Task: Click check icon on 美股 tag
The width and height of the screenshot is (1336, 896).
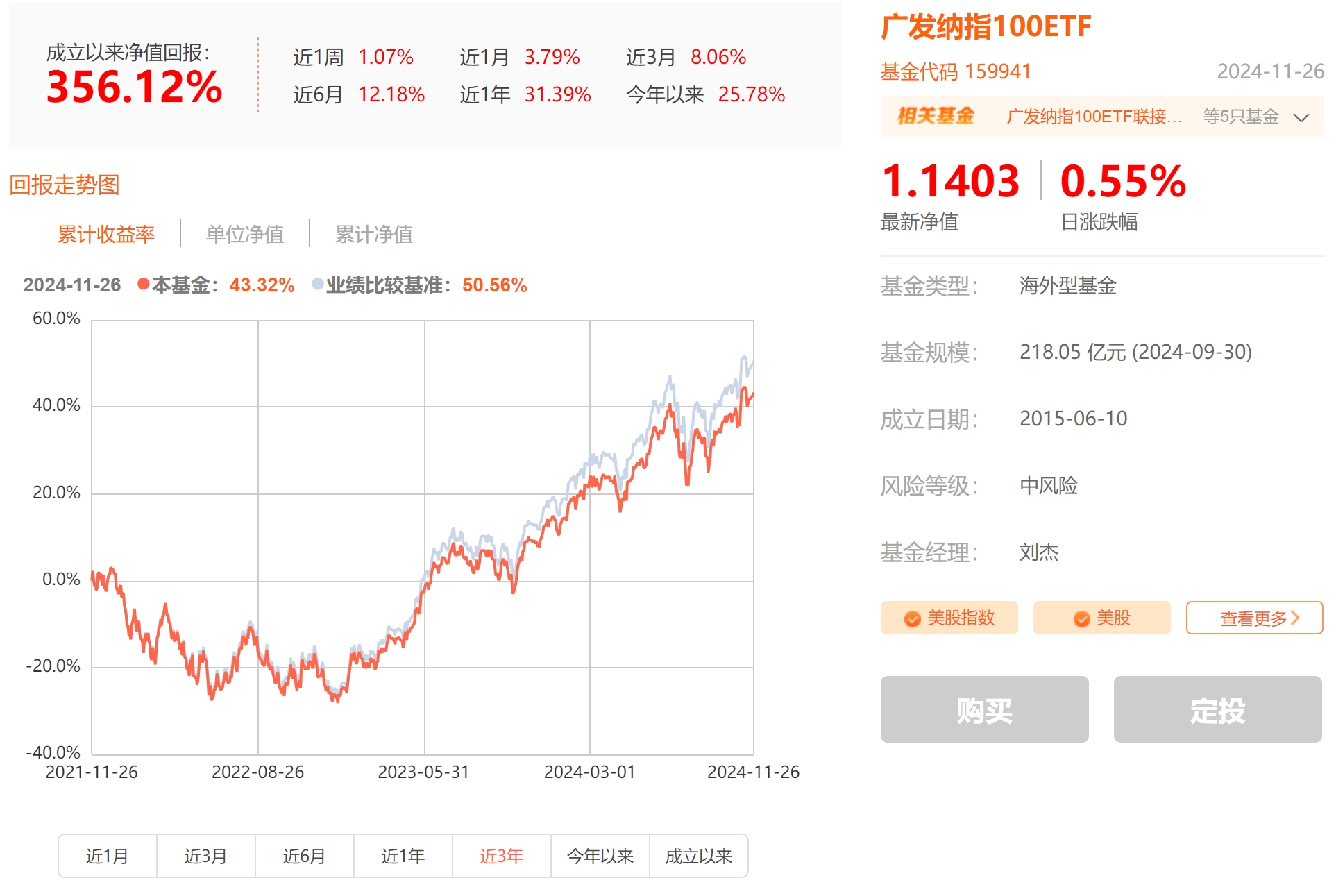Action: point(1081,618)
